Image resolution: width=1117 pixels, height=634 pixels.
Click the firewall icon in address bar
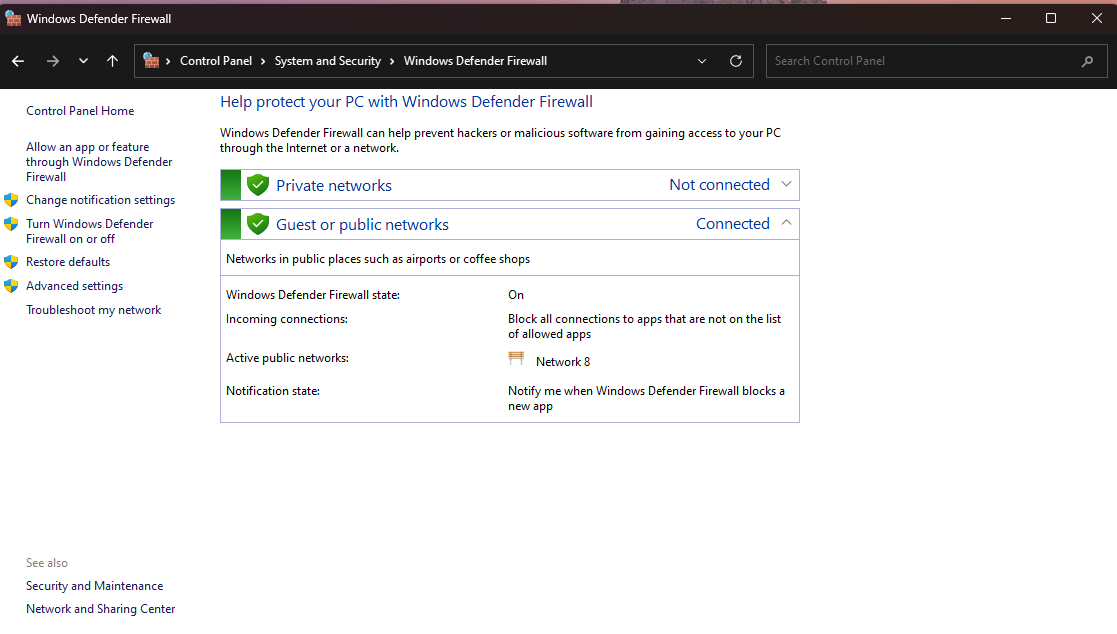[152, 61]
